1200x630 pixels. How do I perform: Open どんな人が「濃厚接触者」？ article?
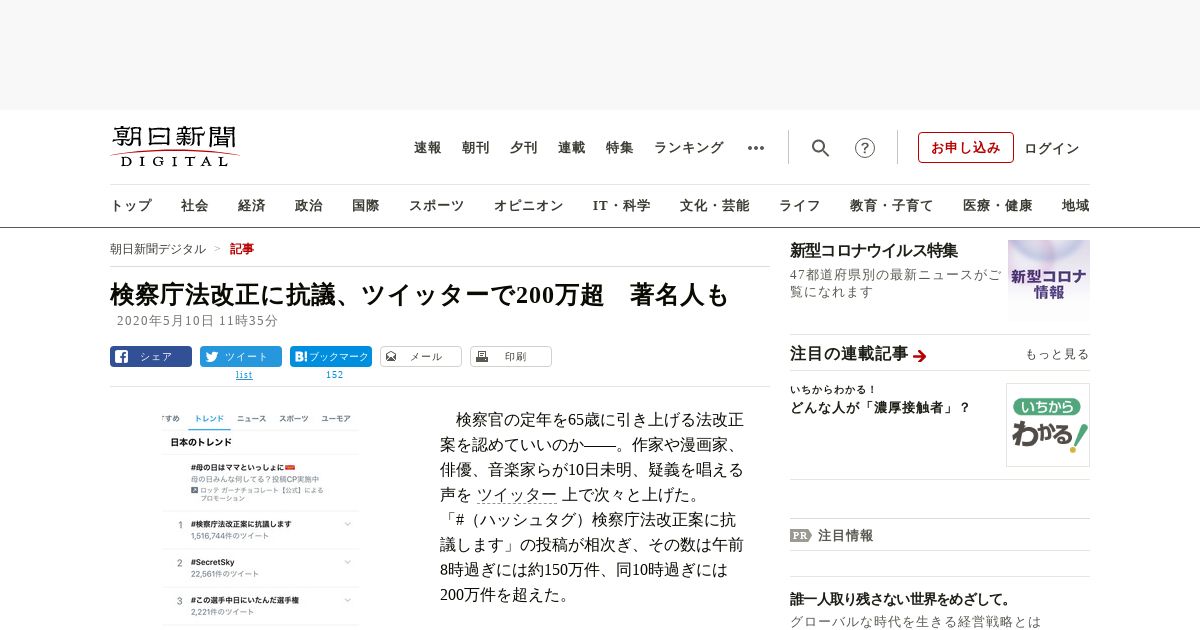pos(880,408)
